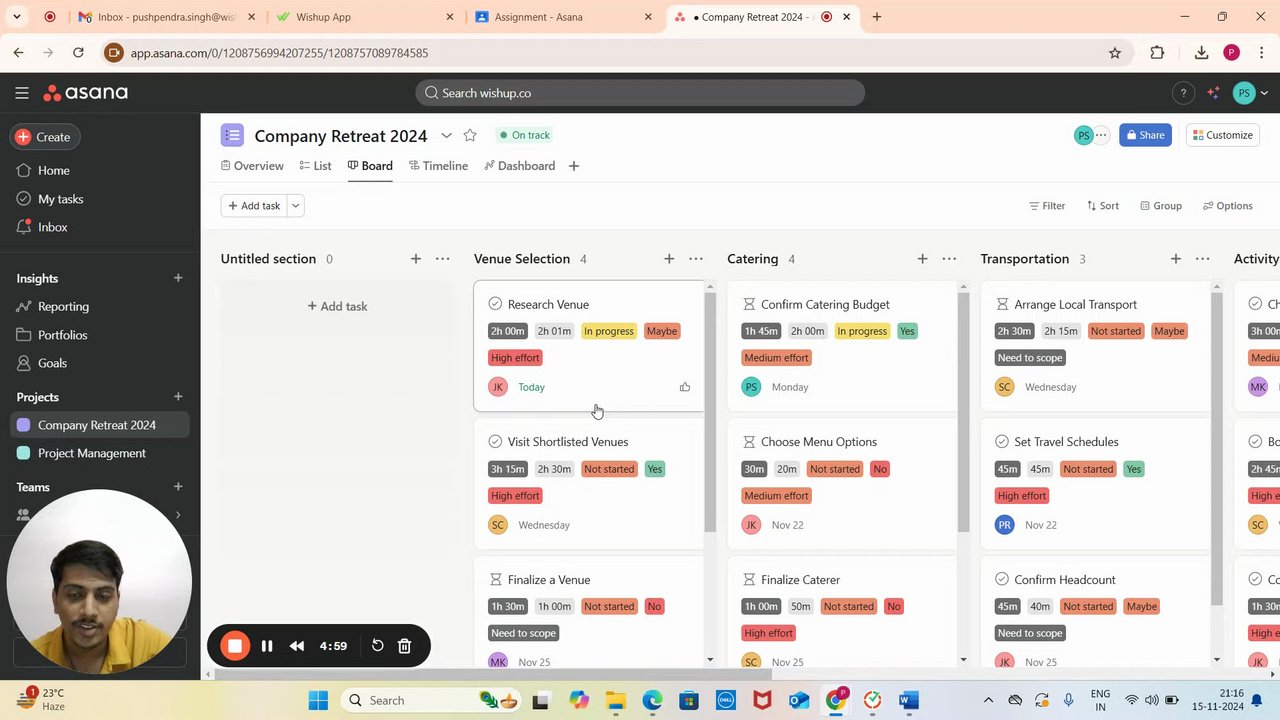Add task to Untitled section with plus icon
1280x720 pixels.
416,259
